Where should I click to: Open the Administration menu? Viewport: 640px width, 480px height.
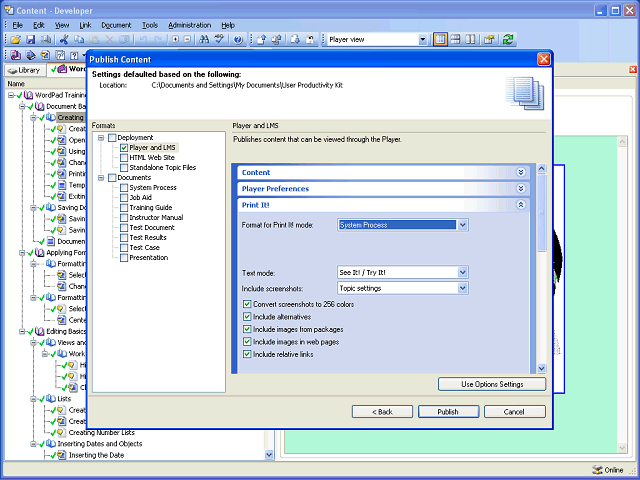[190, 25]
